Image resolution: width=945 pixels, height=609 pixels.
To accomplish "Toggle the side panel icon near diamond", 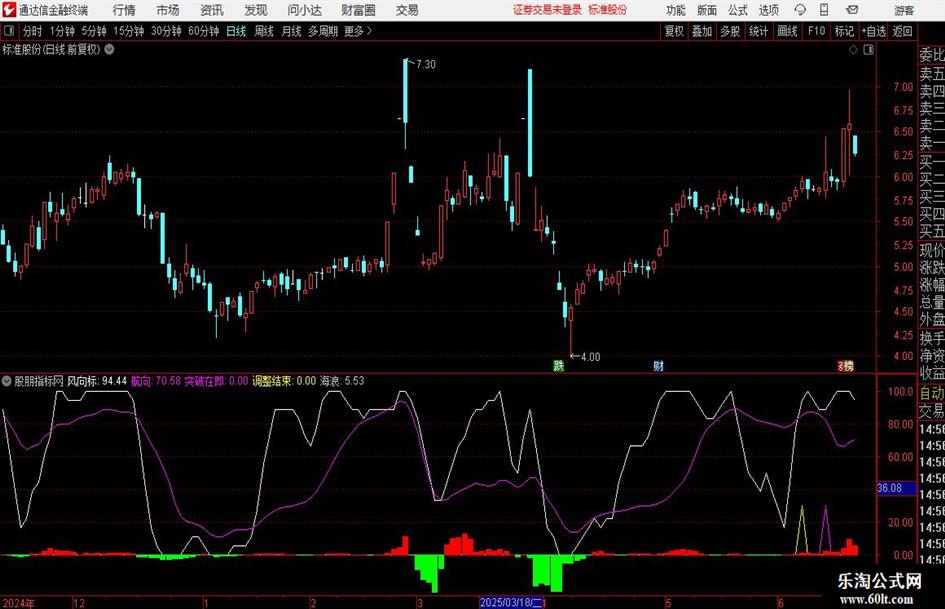I will 868,50.
